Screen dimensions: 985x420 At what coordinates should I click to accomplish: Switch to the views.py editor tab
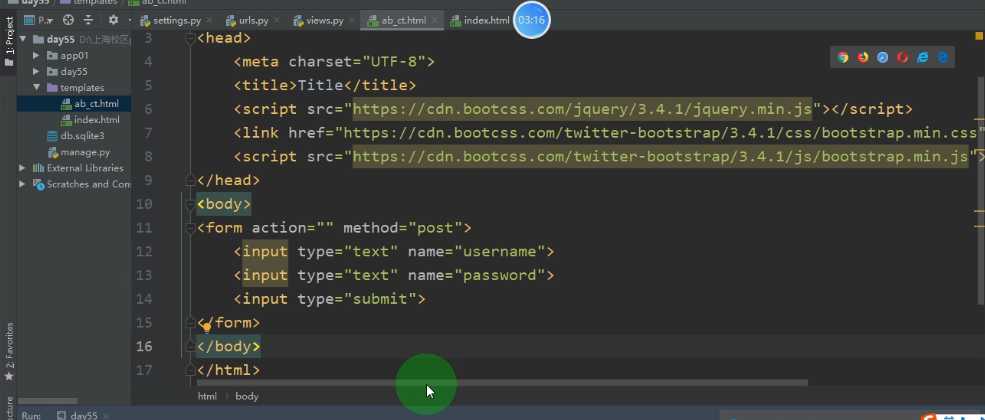tap(325, 20)
